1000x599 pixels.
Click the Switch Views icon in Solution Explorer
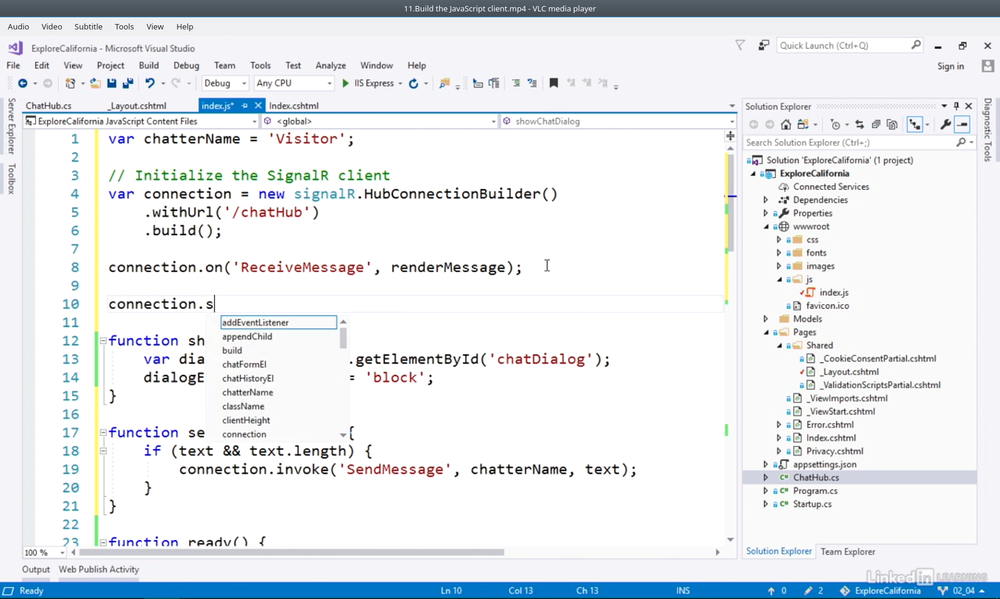pos(802,124)
